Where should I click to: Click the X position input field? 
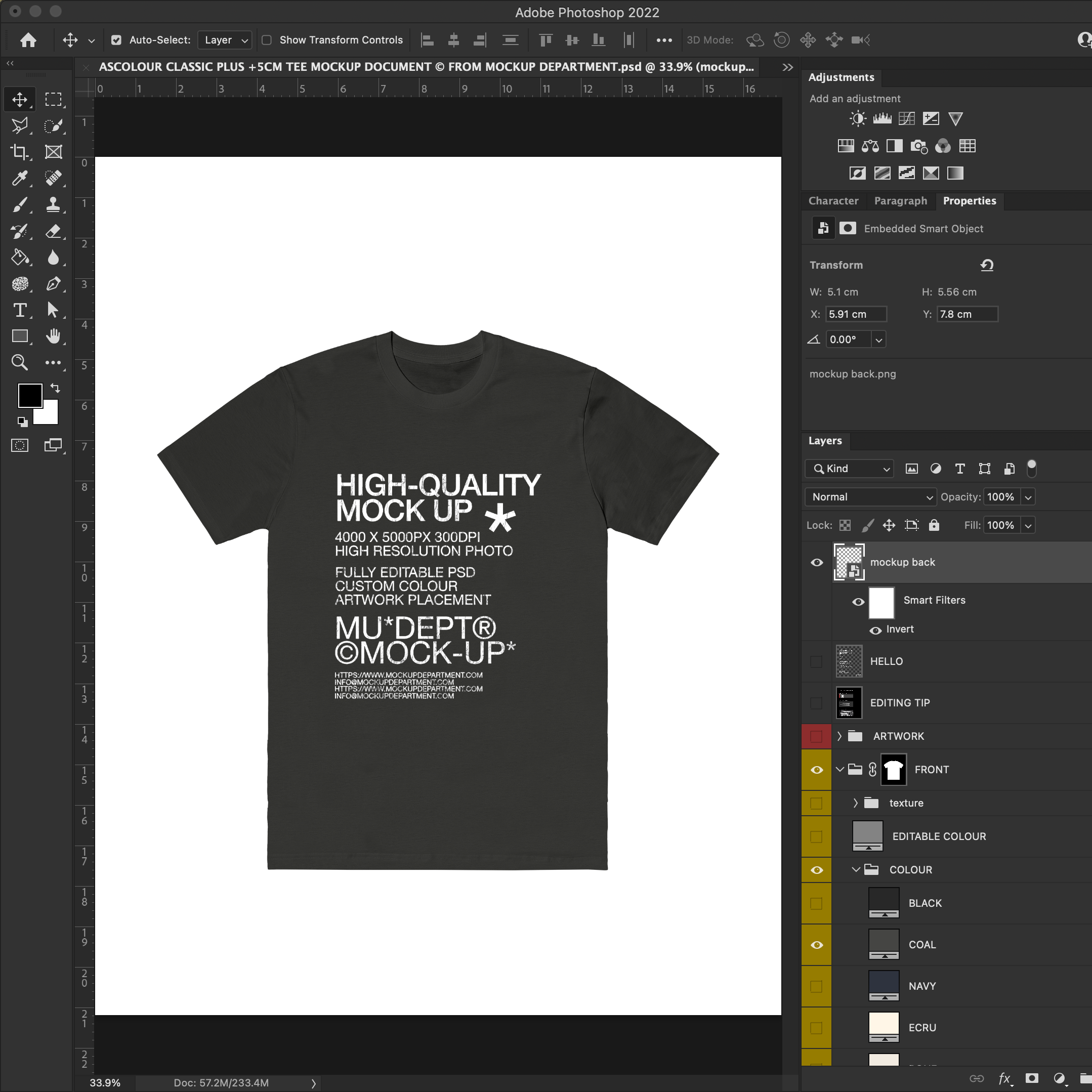pos(856,314)
